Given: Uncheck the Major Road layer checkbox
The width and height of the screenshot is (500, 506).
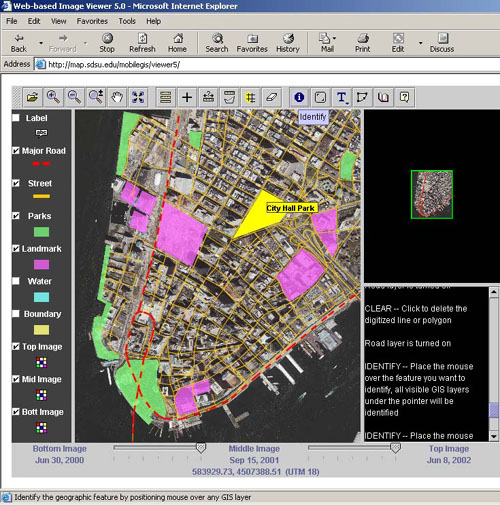Looking at the screenshot, I should [x=16, y=151].
